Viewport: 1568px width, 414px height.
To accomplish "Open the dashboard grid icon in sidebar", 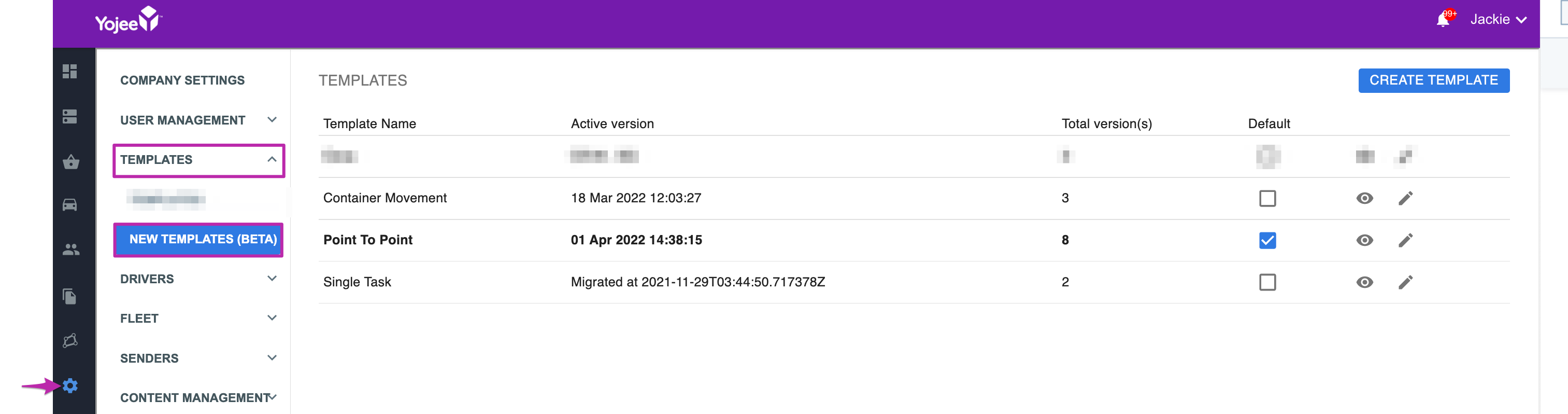I will [70, 72].
